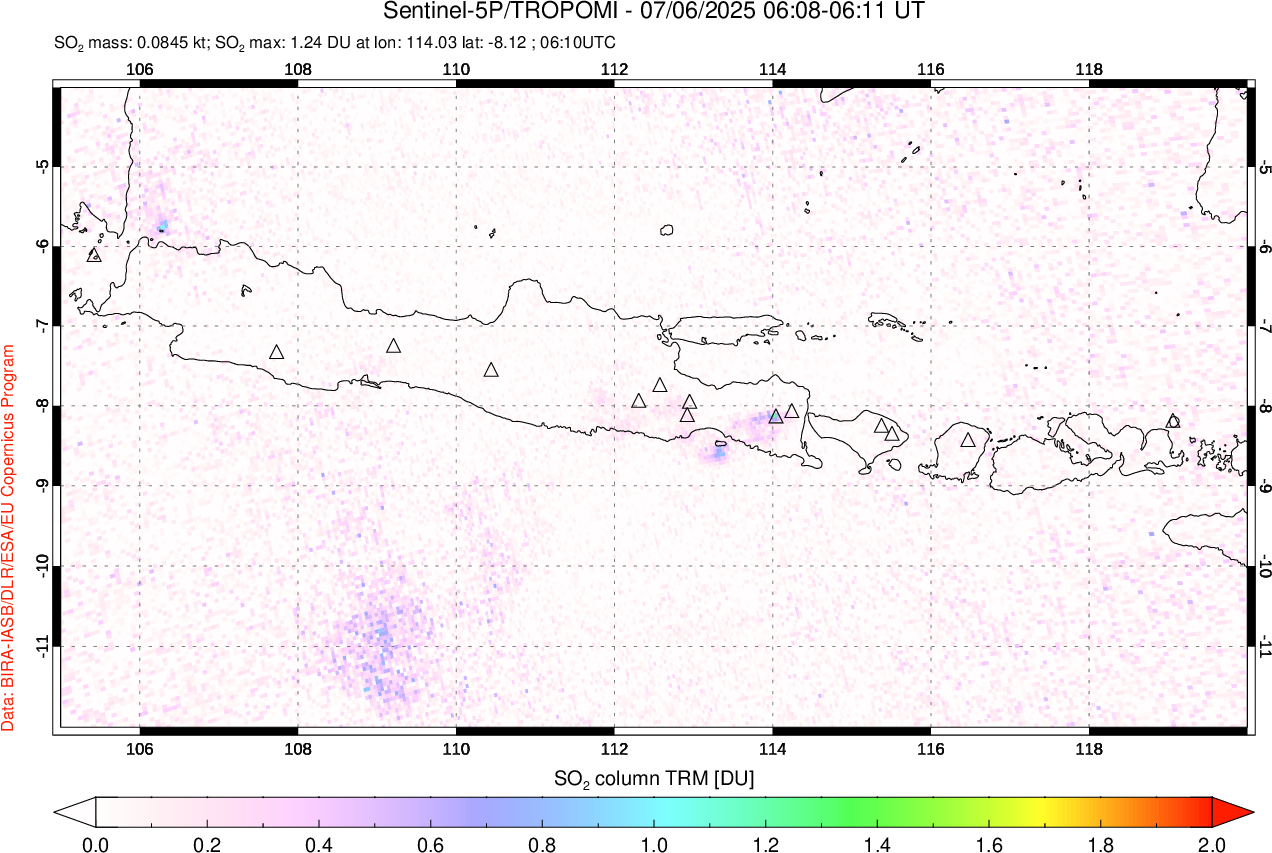Click the 1.4 colorbar tick label
Screen dimensions: 1272x853
(x=877, y=843)
